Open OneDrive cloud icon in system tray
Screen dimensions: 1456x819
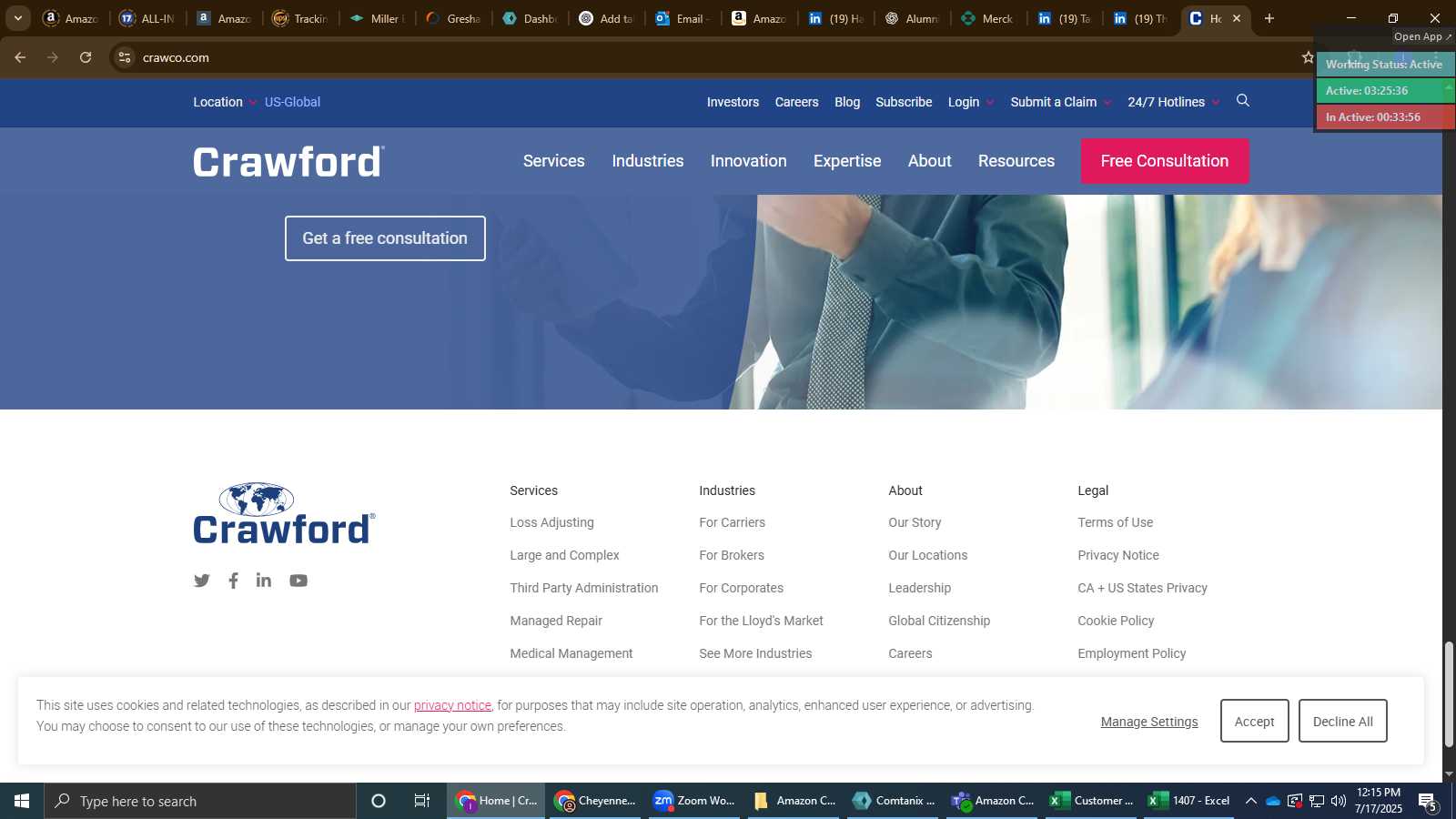[1273, 801]
